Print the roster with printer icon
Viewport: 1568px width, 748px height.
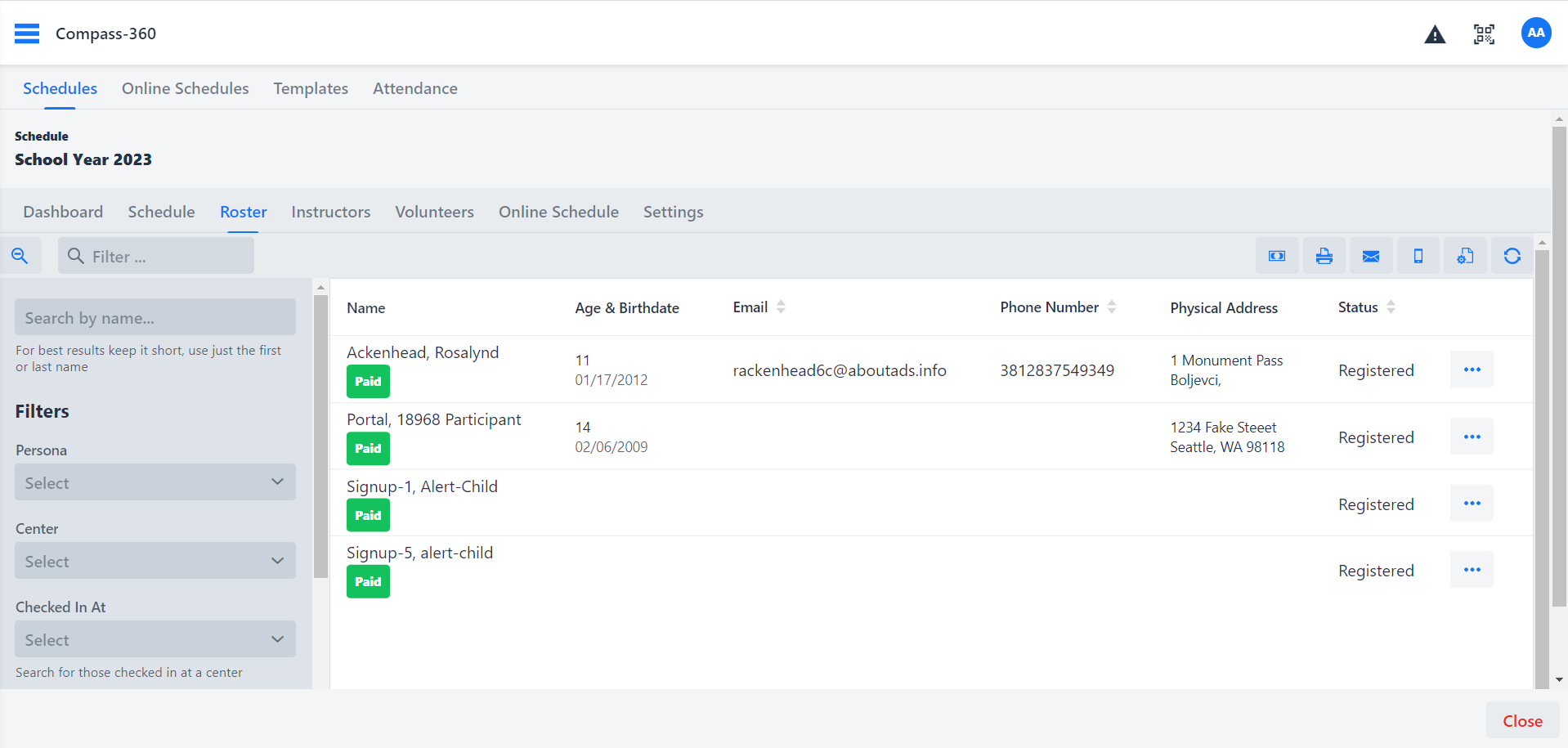[x=1324, y=257]
